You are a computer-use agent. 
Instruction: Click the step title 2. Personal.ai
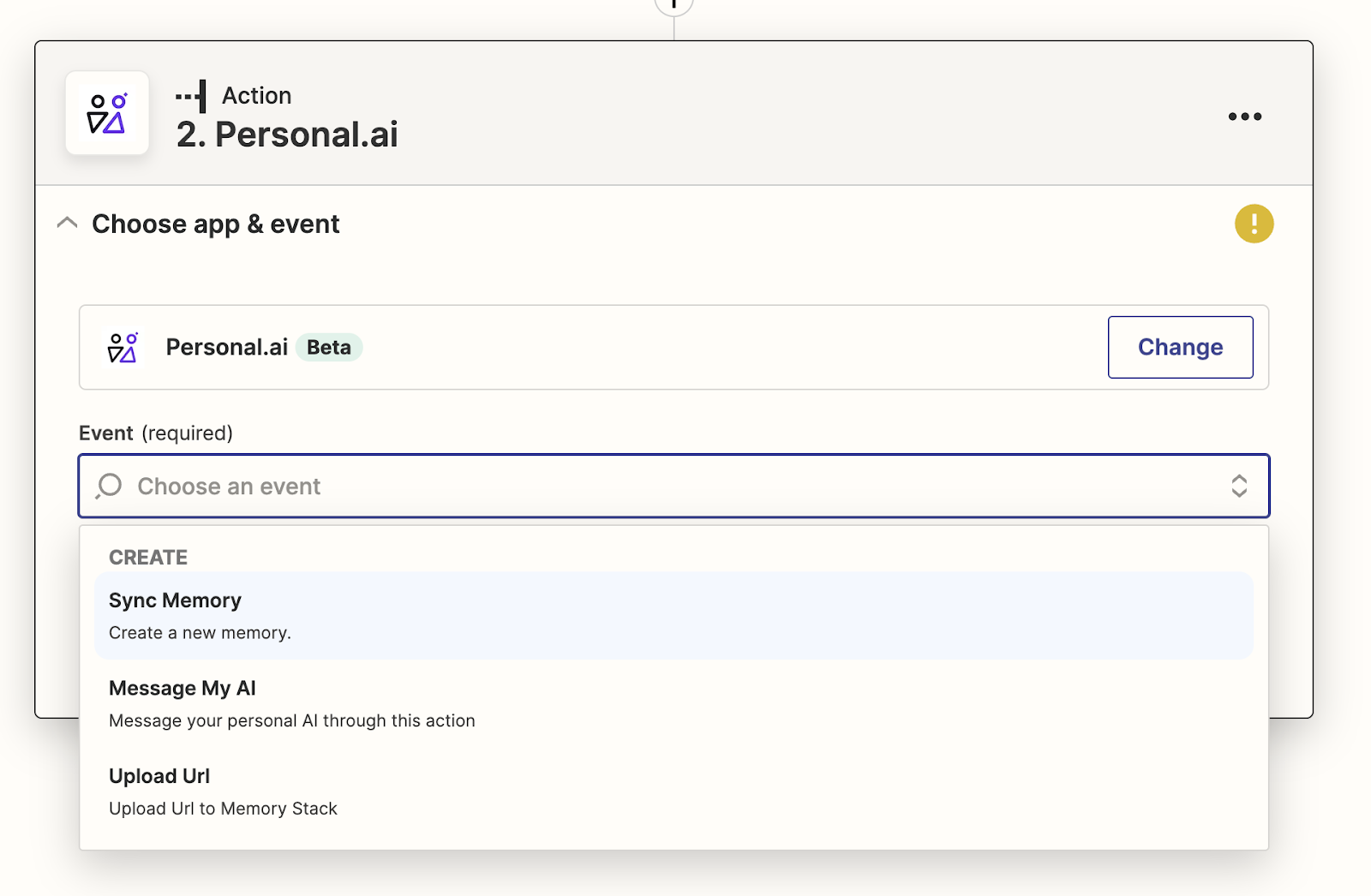click(287, 134)
